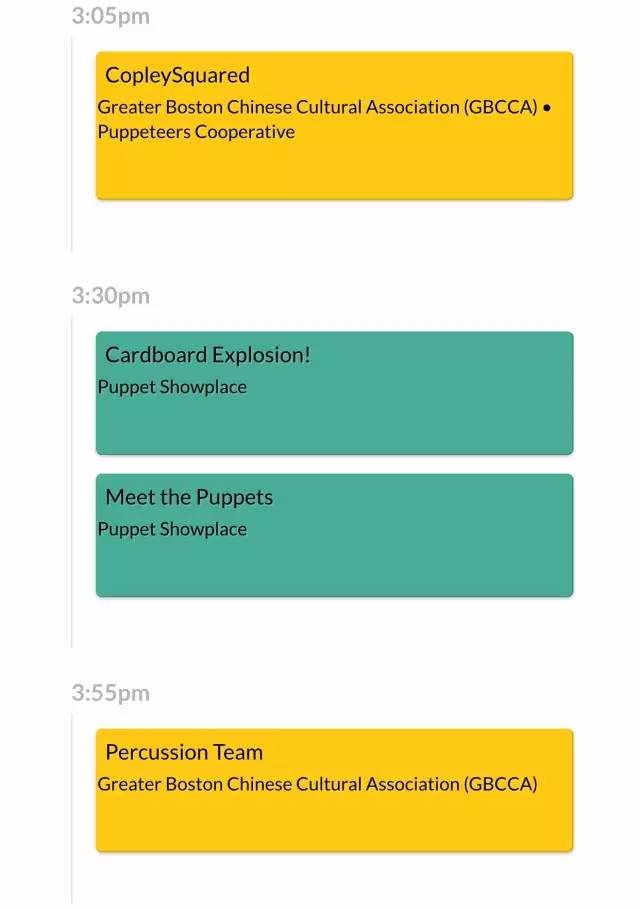Click the CopleySquared title text
This screenshot has width=640, height=909.
tap(177, 75)
